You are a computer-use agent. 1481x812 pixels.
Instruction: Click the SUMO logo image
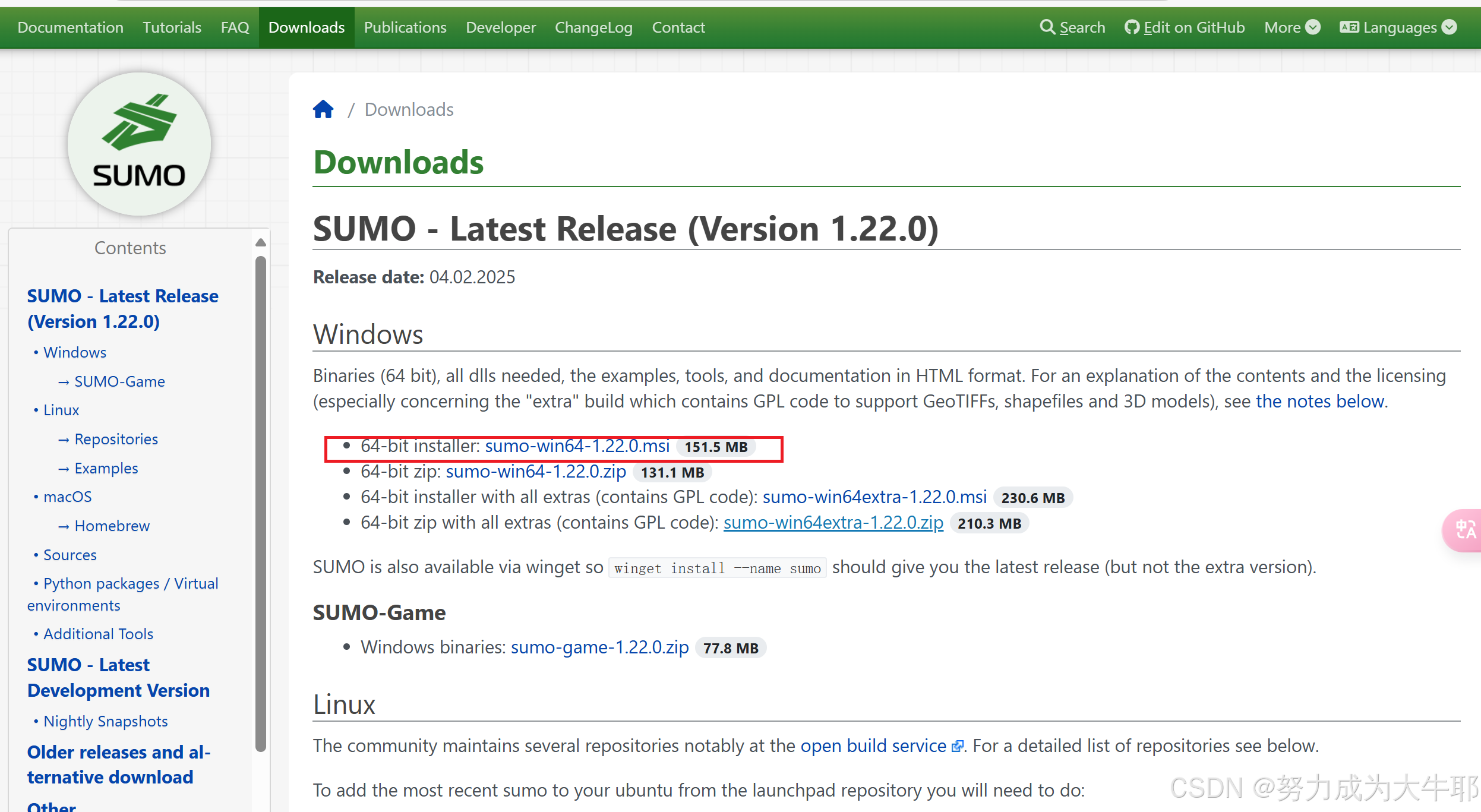pos(139,144)
